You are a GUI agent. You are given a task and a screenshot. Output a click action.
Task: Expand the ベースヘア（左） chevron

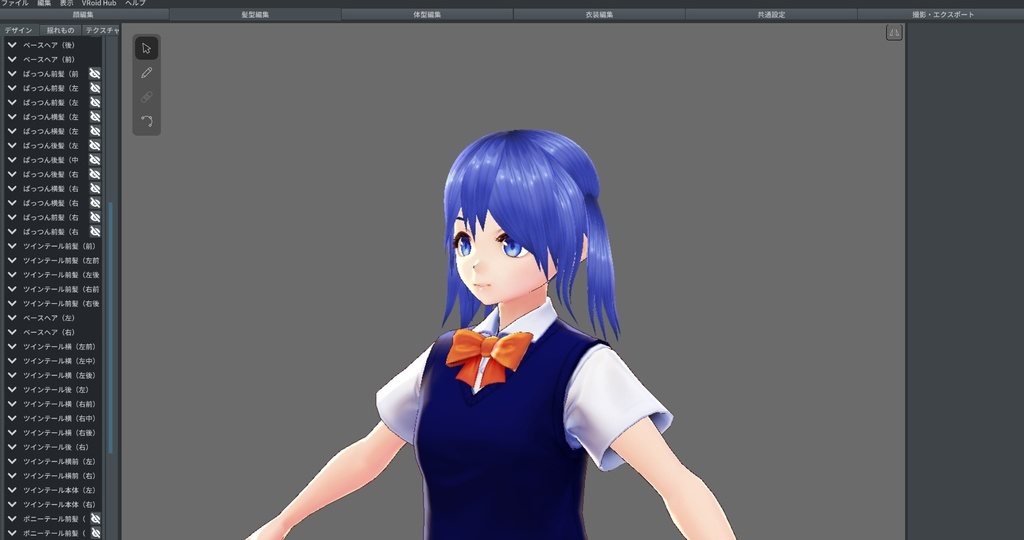point(12,318)
